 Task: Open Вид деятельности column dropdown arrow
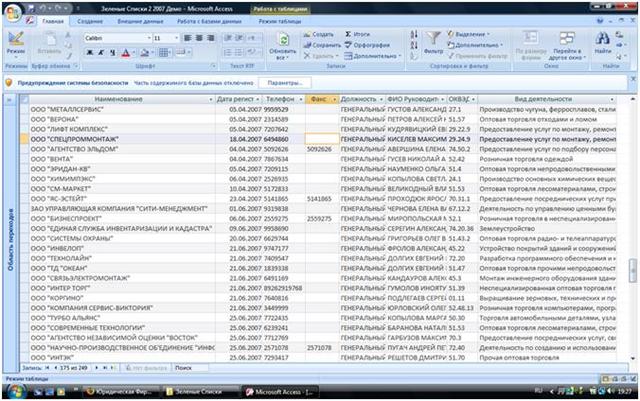(611, 100)
